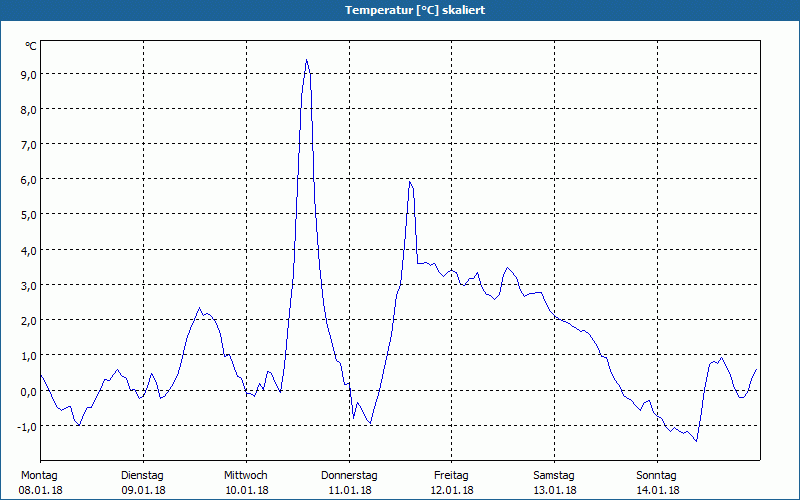This screenshot has width=800, height=500.
Task: Select the 10.01.18 date label
Action: (247, 491)
